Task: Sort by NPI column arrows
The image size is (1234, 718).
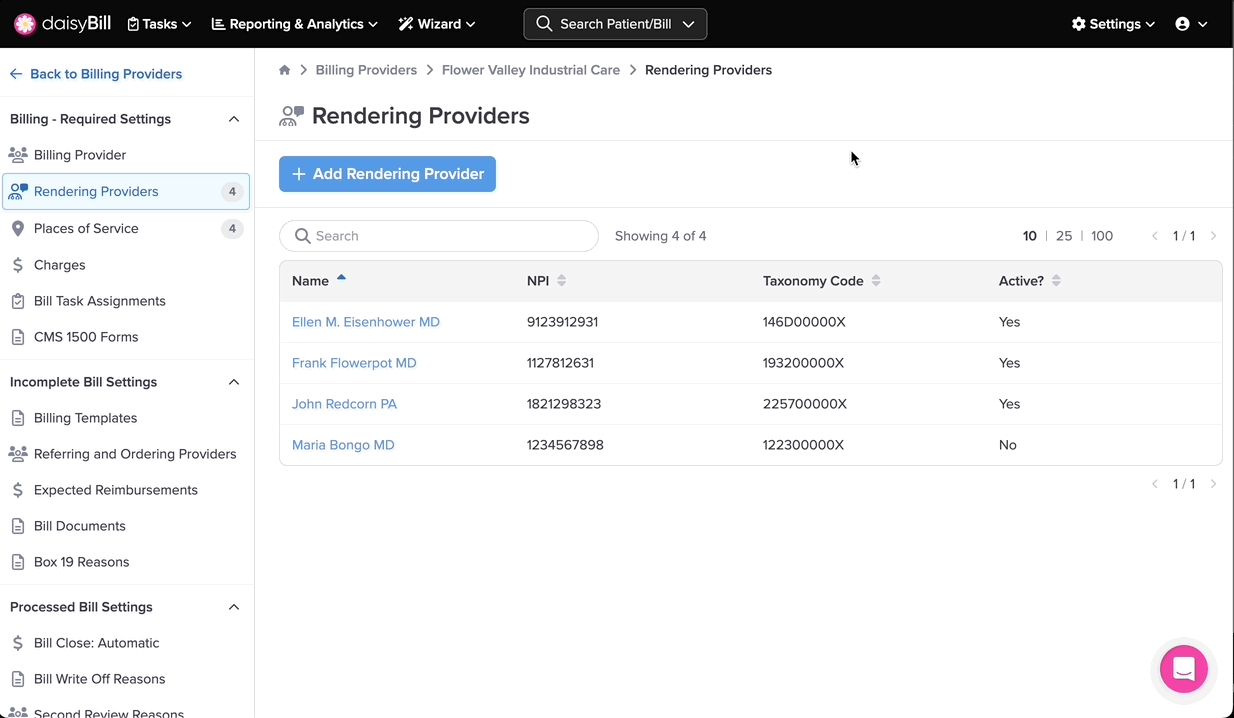Action: tap(562, 281)
